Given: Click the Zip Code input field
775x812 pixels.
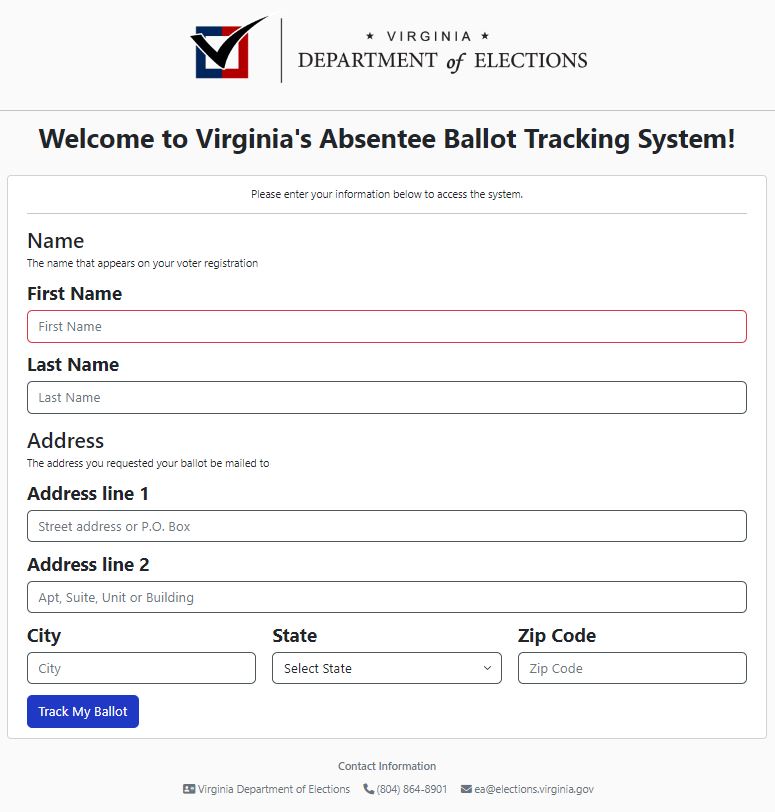Looking at the screenshot, I should tap(632, 668).
